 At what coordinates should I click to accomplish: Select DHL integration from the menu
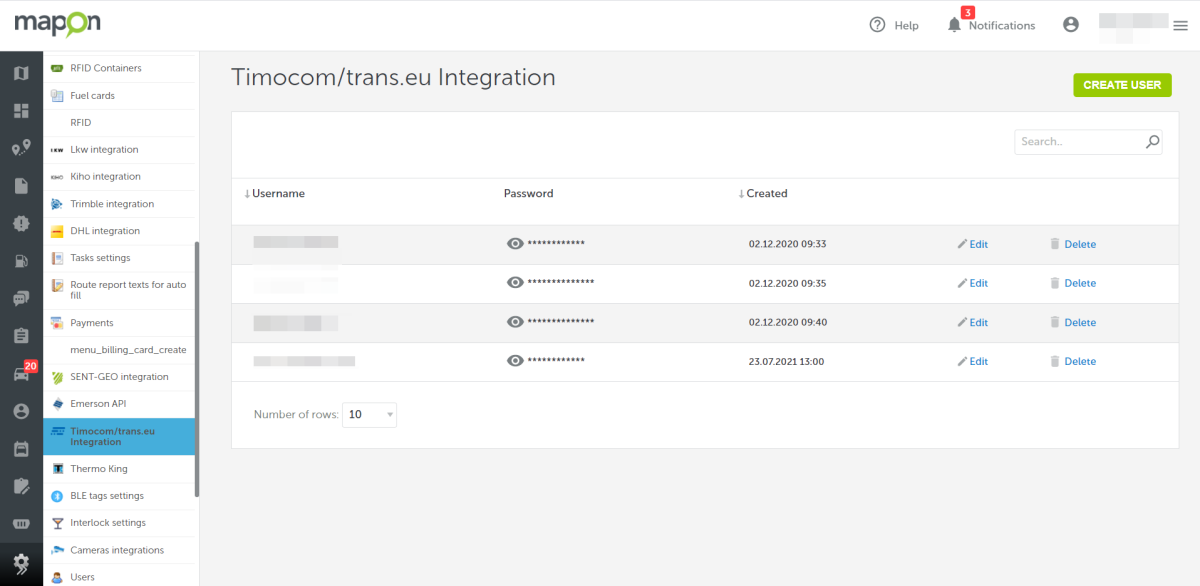105,231
